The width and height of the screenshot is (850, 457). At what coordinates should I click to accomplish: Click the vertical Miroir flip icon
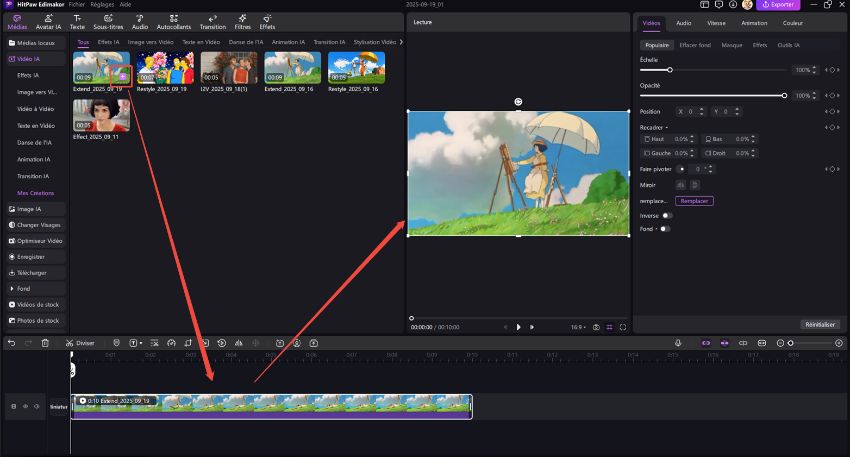tap(694, 185)
